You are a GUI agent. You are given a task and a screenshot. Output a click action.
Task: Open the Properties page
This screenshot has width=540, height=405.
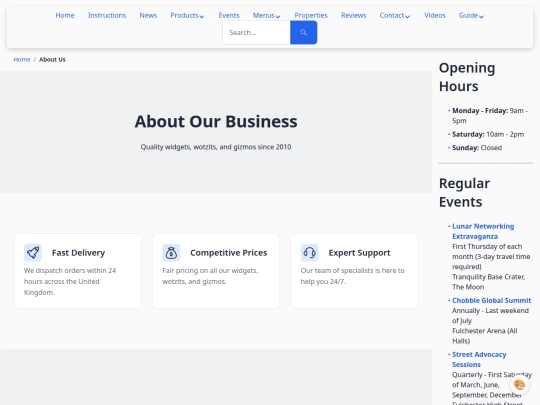tap(311, 15)
